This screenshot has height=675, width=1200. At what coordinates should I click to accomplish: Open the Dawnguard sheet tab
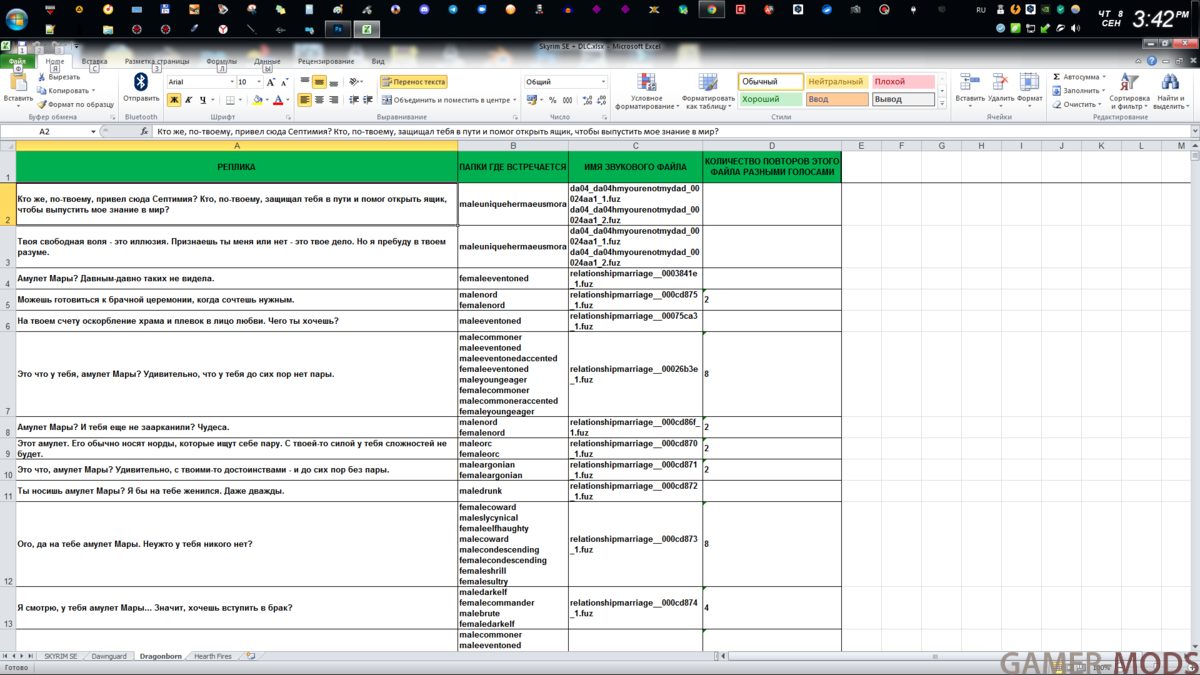coord(109,656)
